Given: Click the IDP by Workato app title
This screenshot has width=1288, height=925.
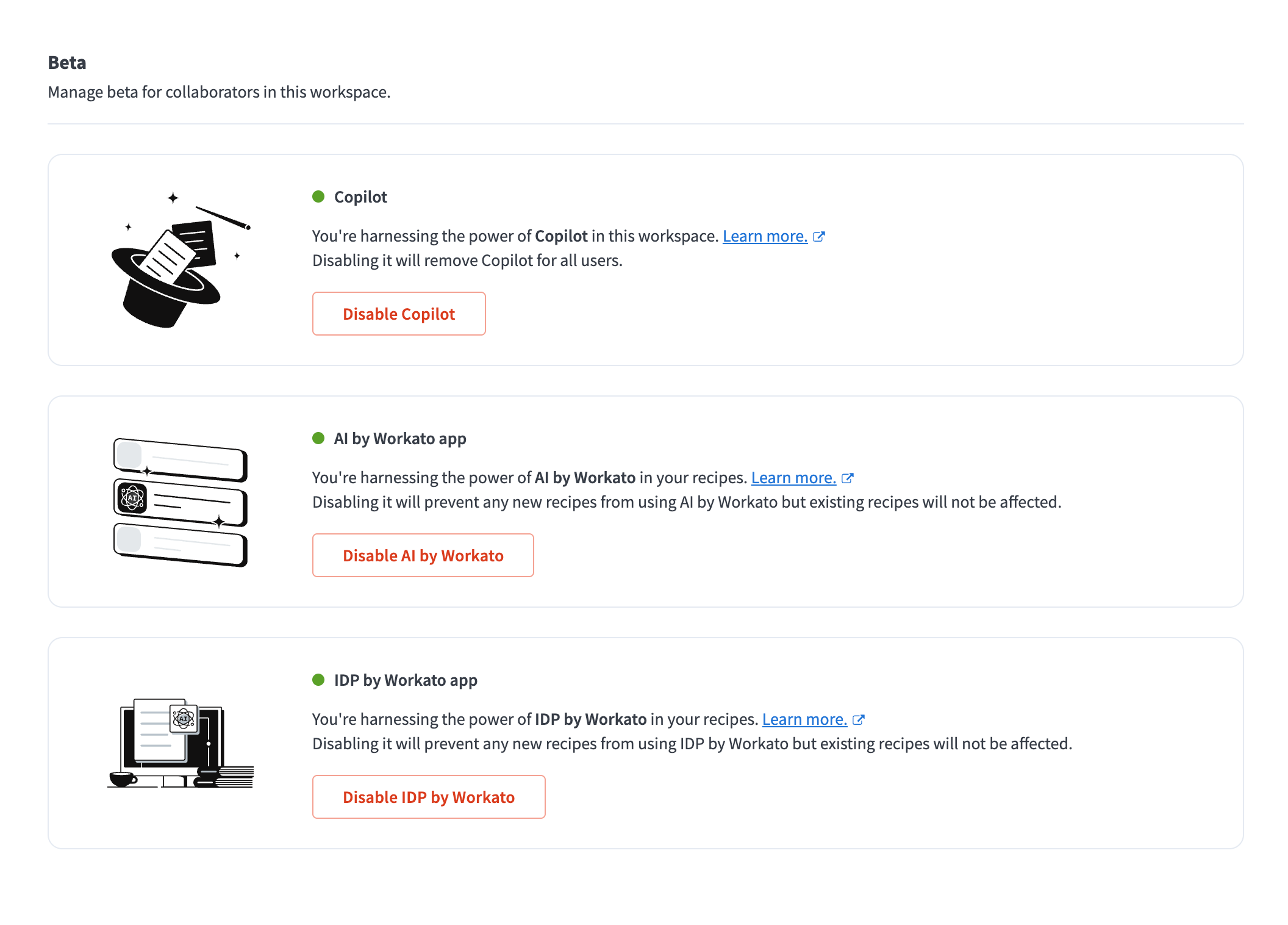Looking at the screenshot, I should point(406,680).
